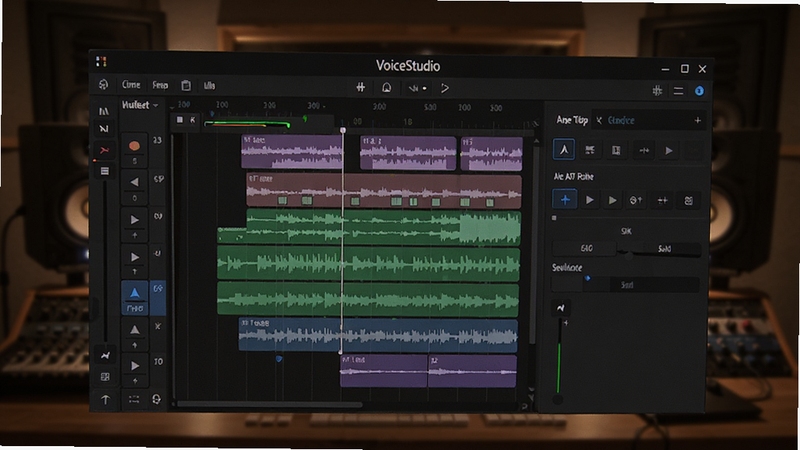Click the blue handle on the Seuliace slider
The height and width of the screenshot is (450, 800).
[x=588, y=279]
